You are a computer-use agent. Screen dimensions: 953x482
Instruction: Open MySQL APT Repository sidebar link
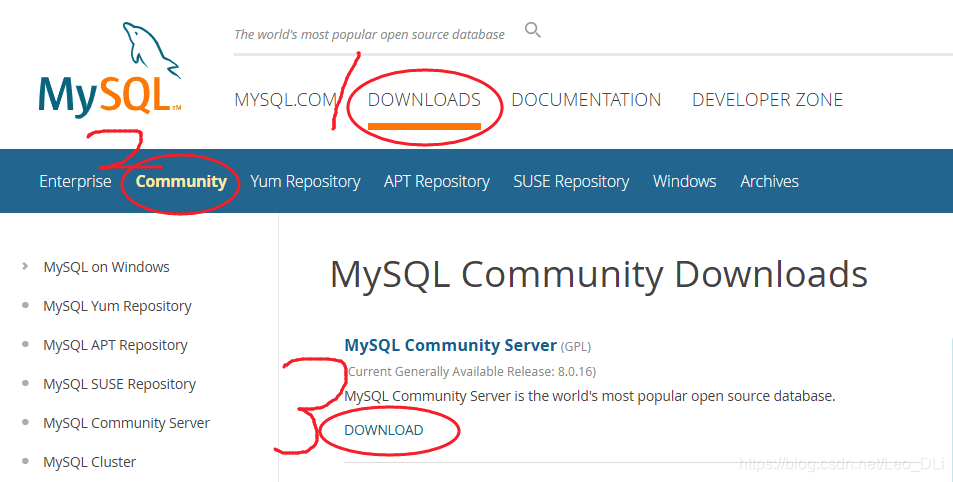(115, 345)
